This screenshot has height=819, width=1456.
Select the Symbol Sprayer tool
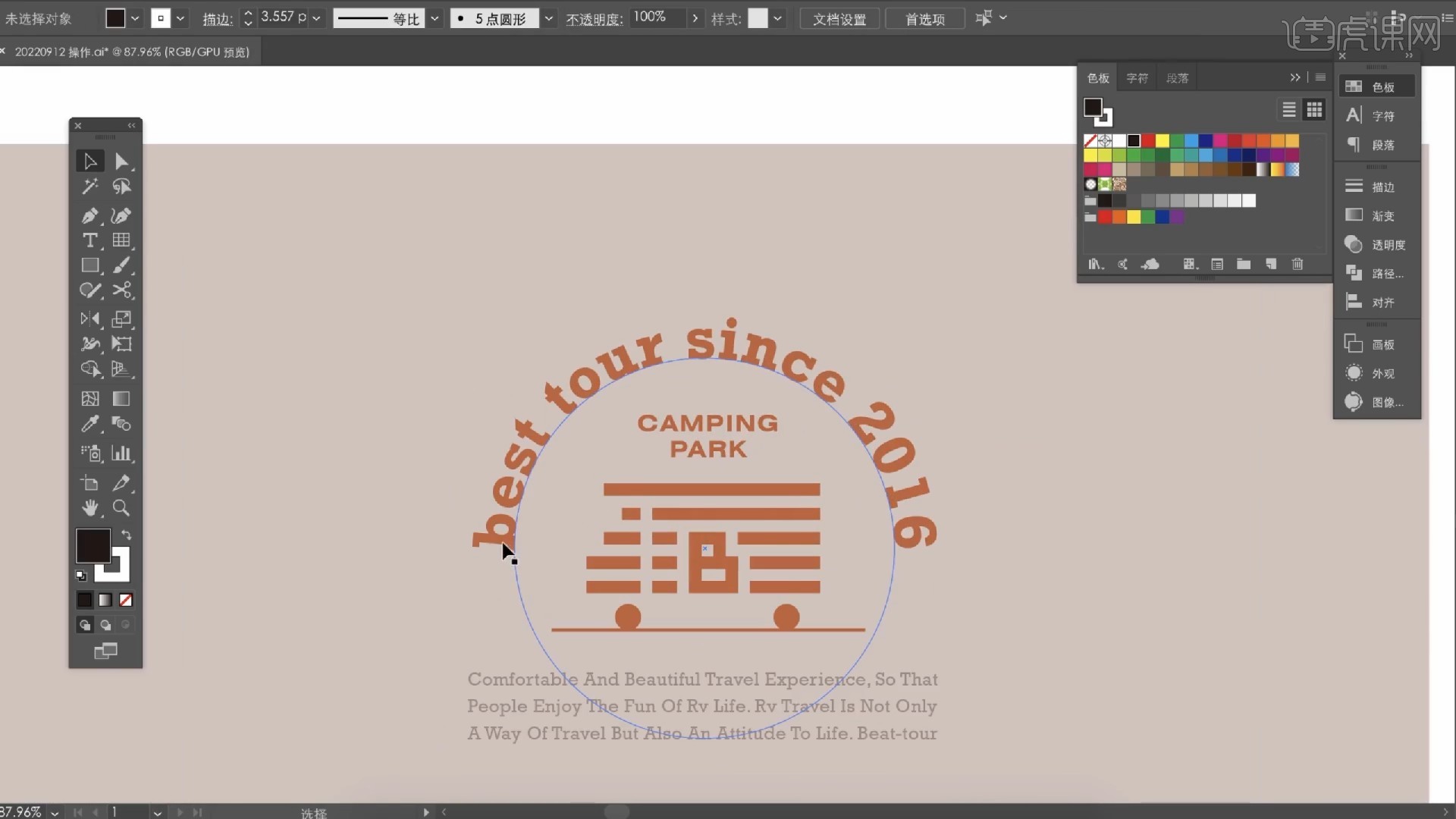click(90, 453)
